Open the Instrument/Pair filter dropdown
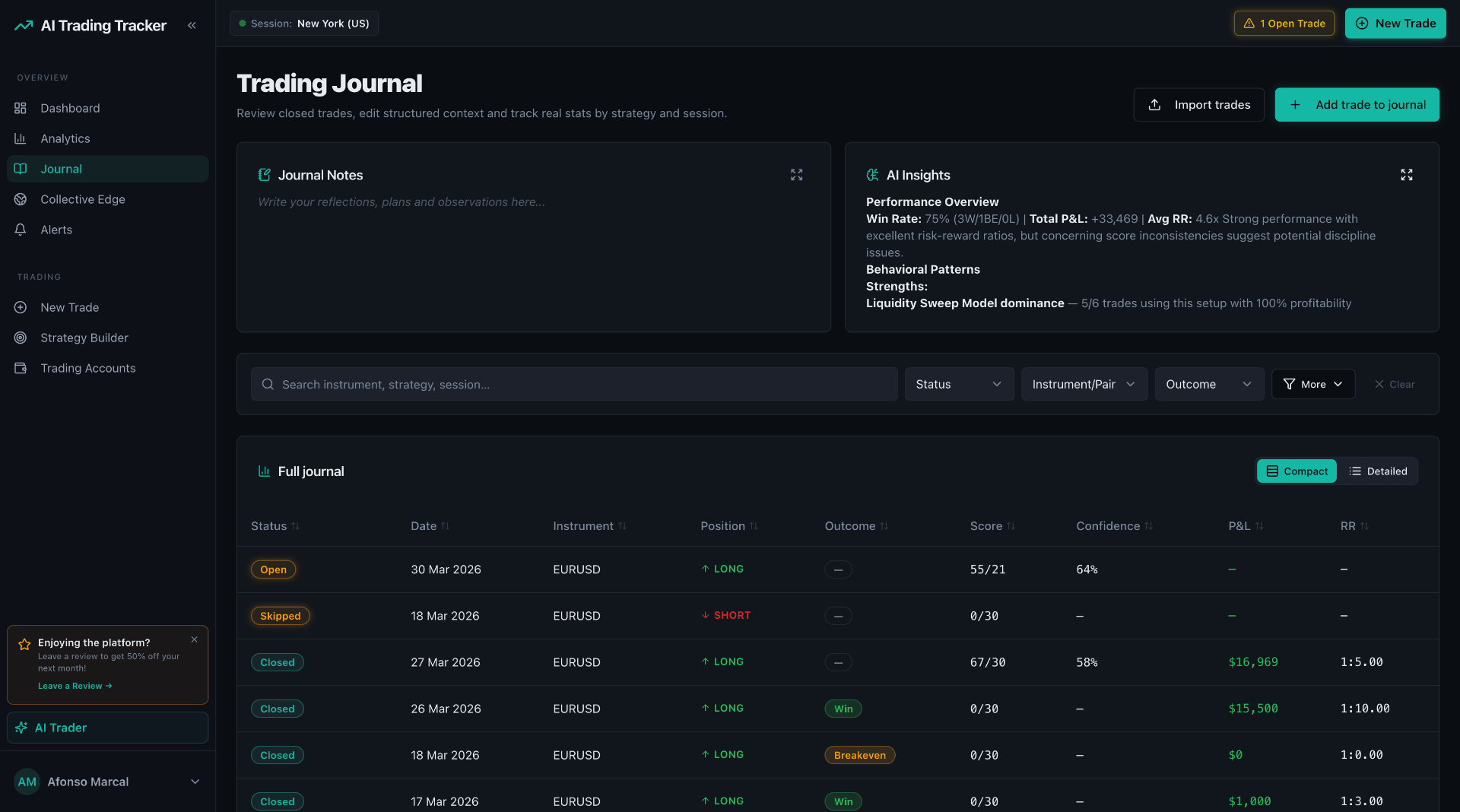Image resolution: width=1460 pixels, height=812 pixels. click(1084, 385)
